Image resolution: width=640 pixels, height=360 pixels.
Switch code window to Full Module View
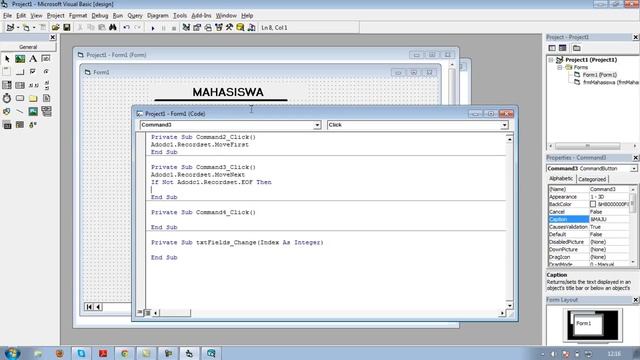click(x=147, y=313)
